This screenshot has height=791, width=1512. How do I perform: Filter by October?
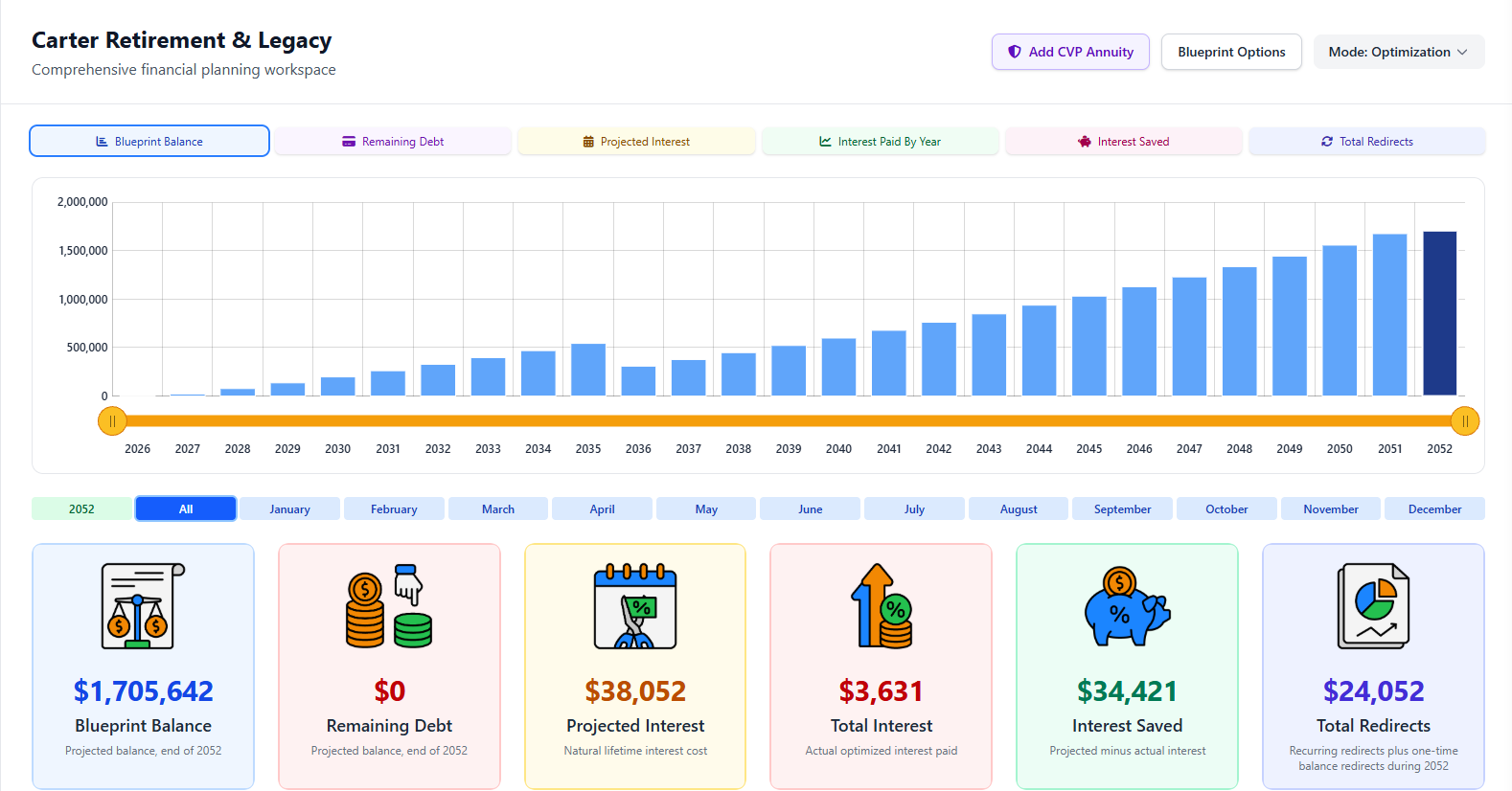[1226, 508]
